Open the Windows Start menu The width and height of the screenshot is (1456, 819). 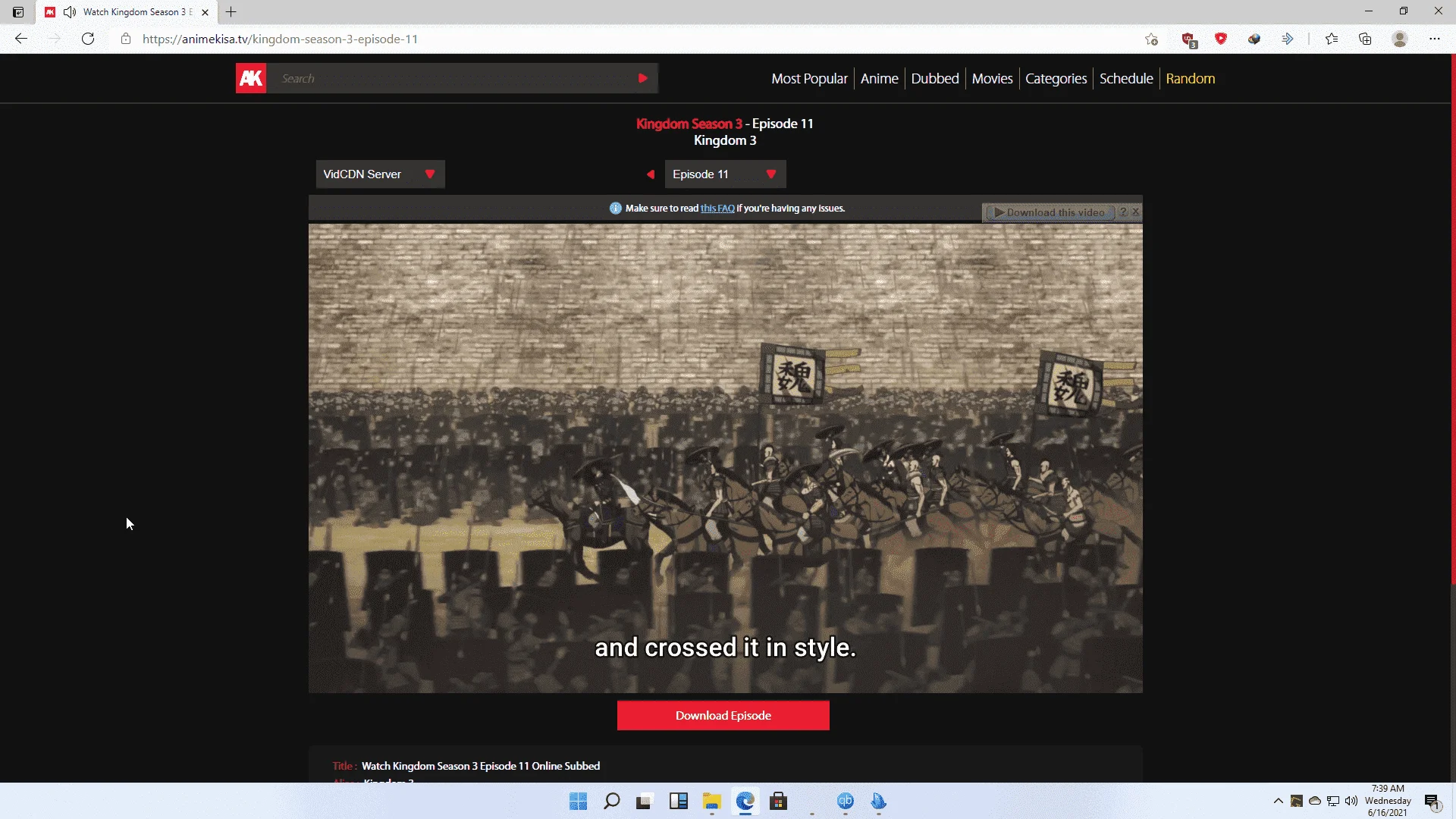coord(578,802)
